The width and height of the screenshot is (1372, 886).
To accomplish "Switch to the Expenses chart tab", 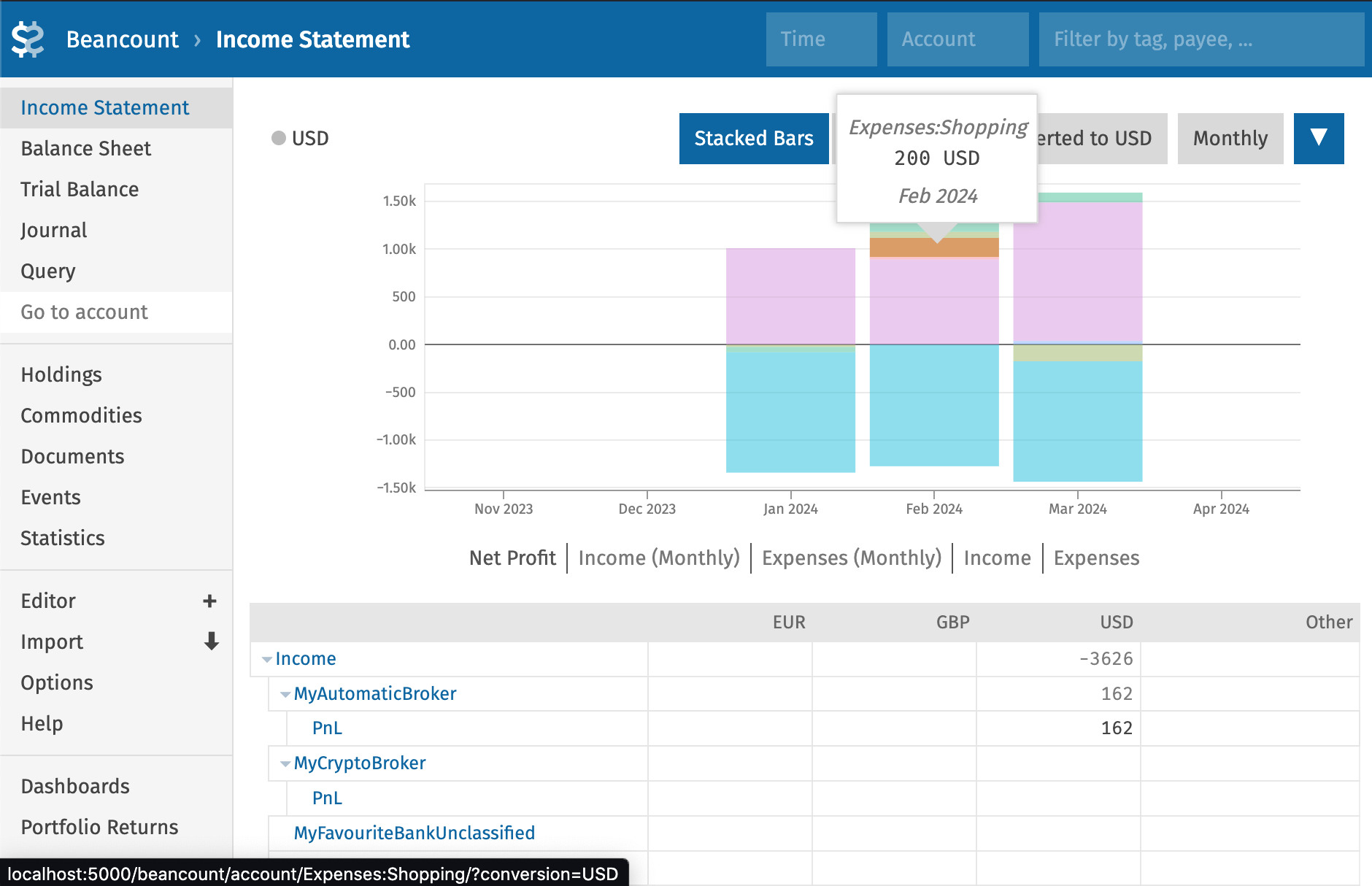I will [1096, 558].
